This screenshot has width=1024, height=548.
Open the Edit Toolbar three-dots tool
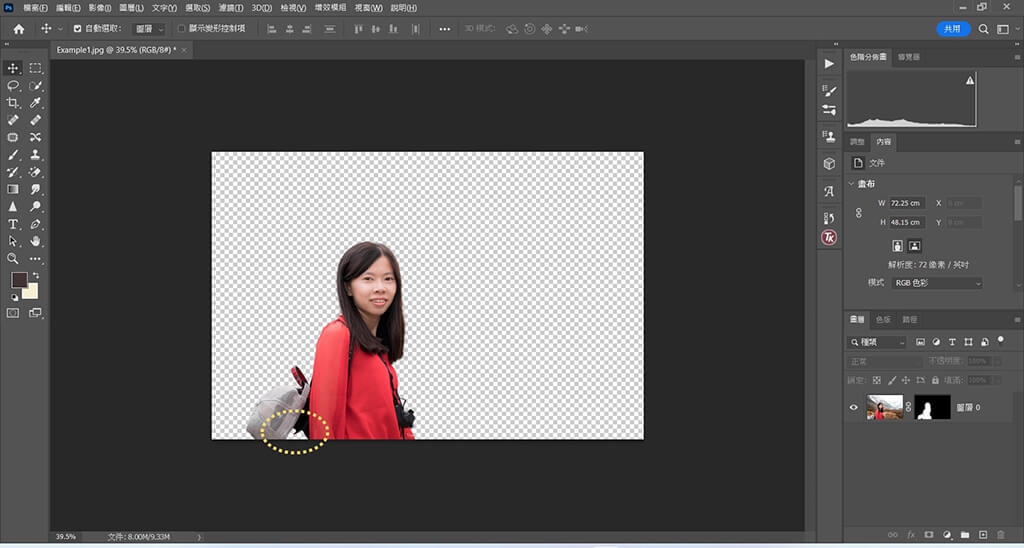(x=35, y=259)
